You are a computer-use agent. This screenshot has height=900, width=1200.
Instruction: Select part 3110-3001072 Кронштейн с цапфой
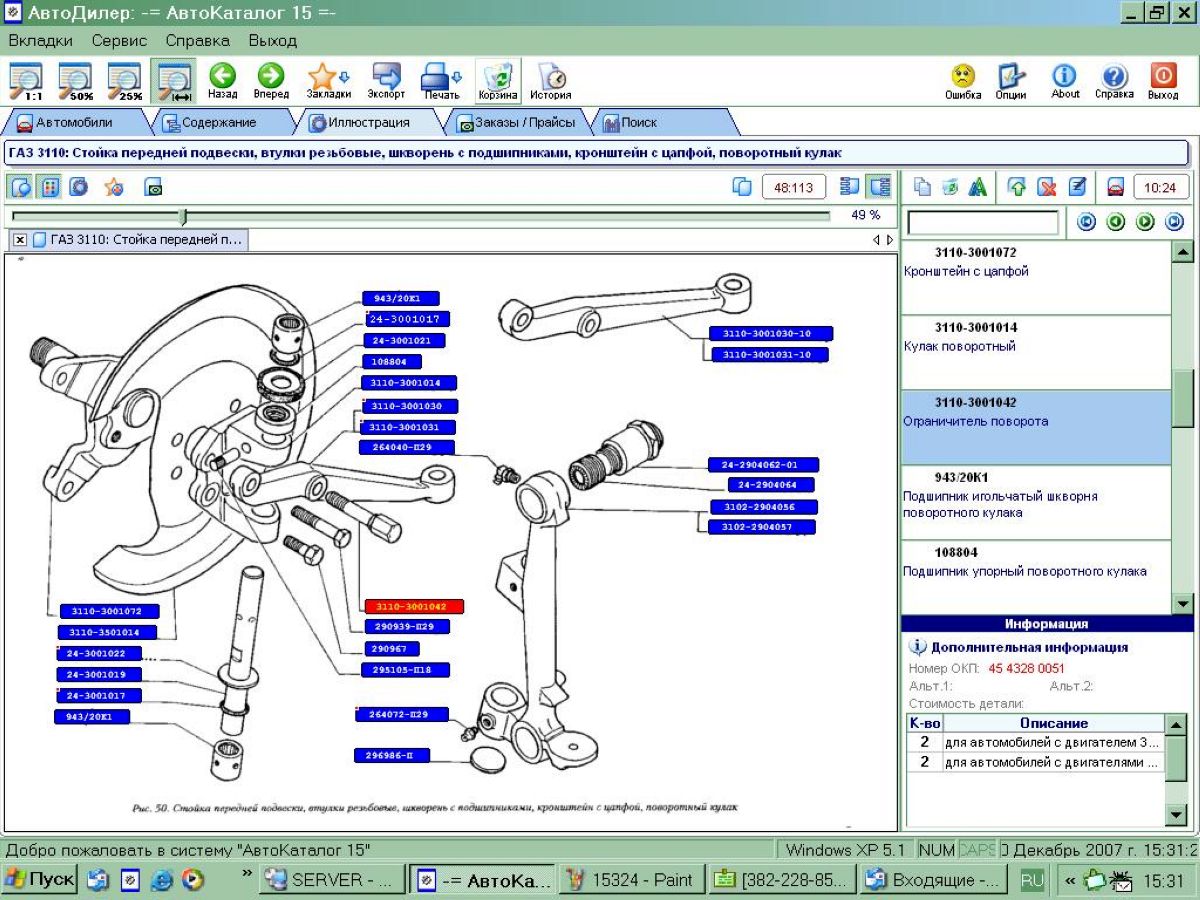(1036, 278)
